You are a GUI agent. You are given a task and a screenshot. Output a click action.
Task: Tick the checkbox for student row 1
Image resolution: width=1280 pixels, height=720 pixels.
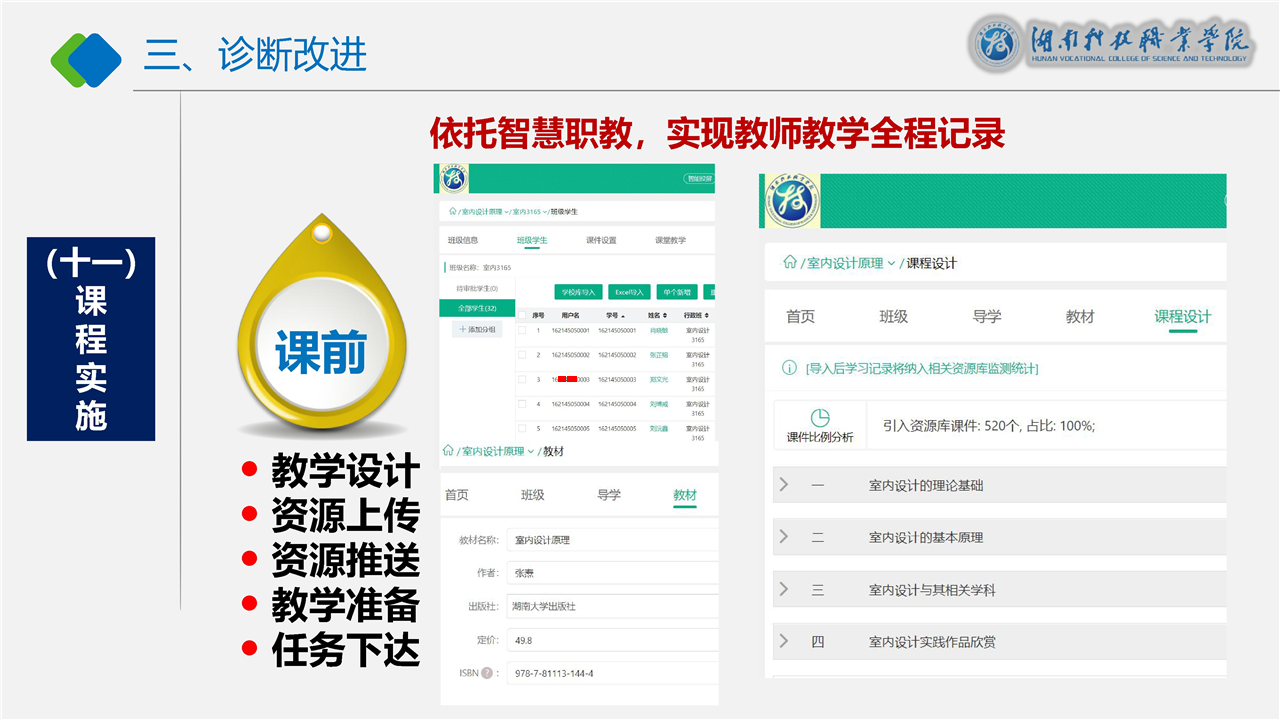[x=522, y=330]
